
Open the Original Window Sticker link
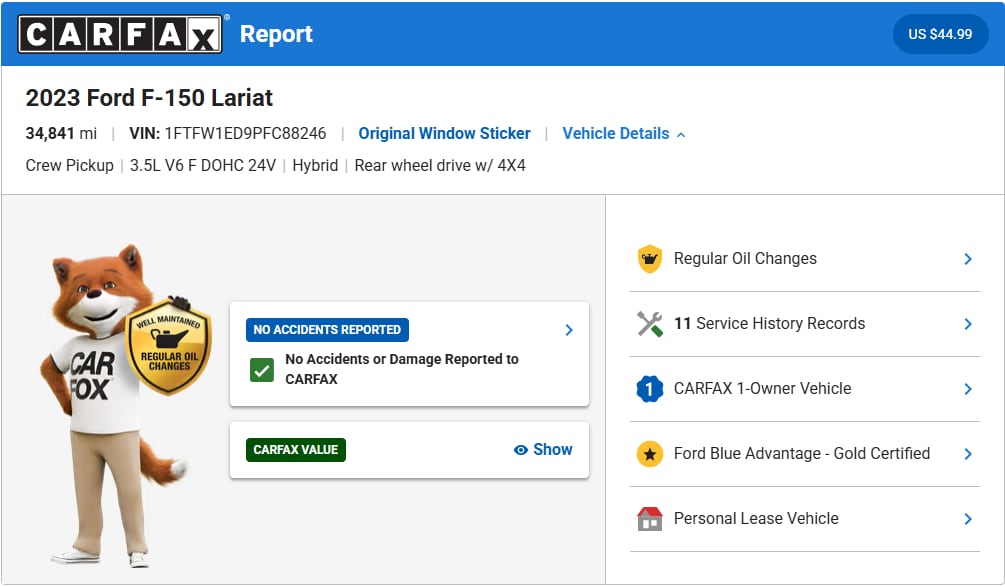click(444, 133)
